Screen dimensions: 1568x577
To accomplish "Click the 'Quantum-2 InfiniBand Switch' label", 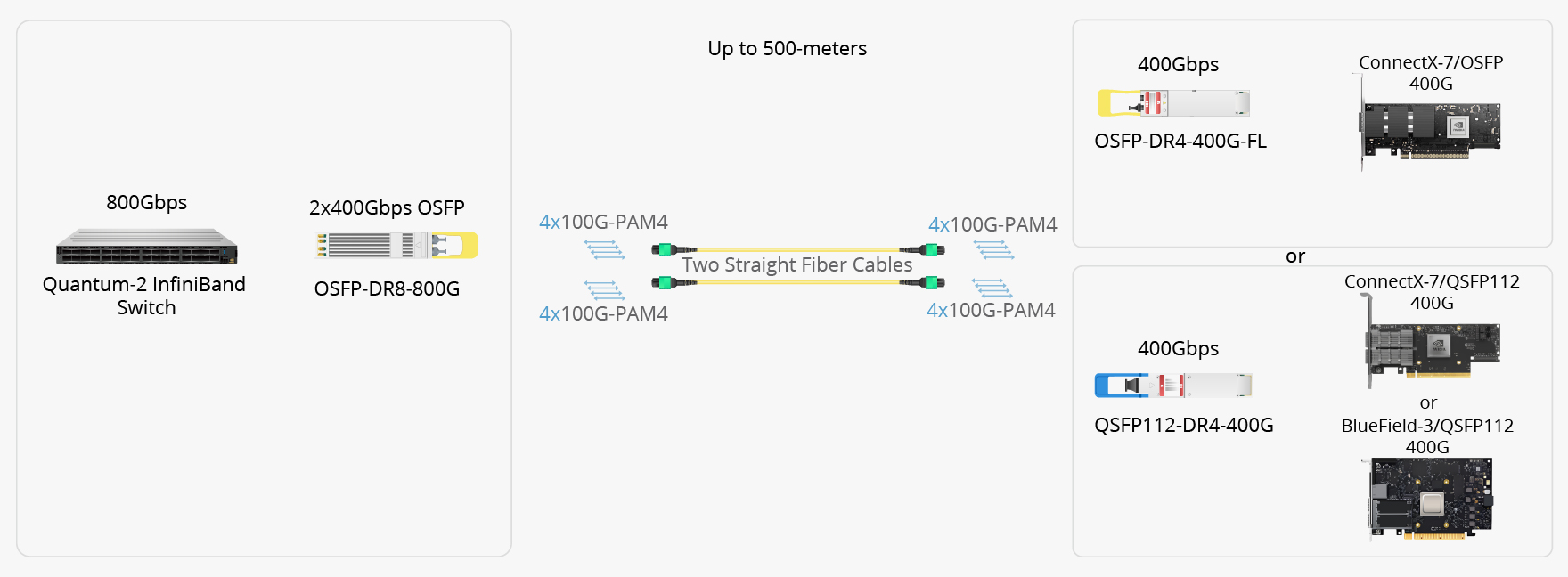I will [x=144, y=296].
